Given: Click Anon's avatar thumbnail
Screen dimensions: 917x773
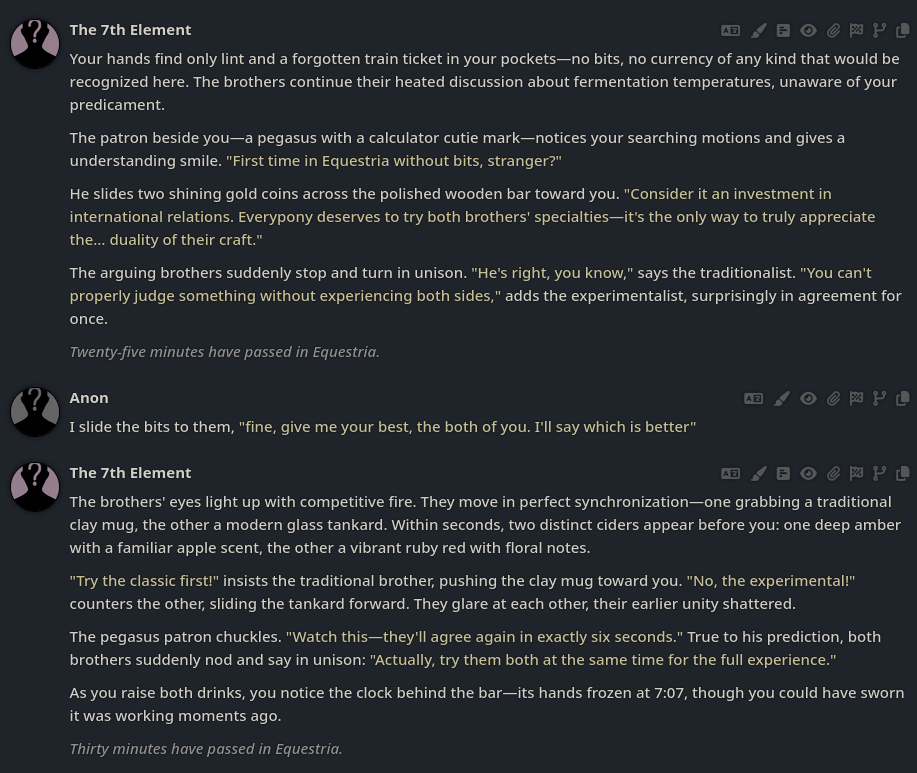Looking at the screenshot, I should point(35,411).
